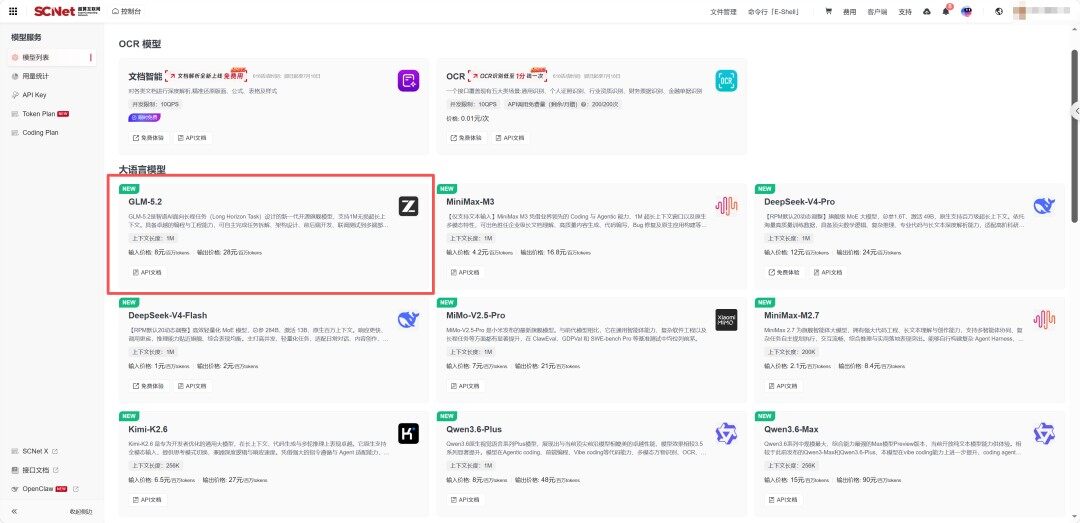1080x523 pixels.
Task: Open API文档 on the MiniMax-M3 card
Action: coord(466,272)
